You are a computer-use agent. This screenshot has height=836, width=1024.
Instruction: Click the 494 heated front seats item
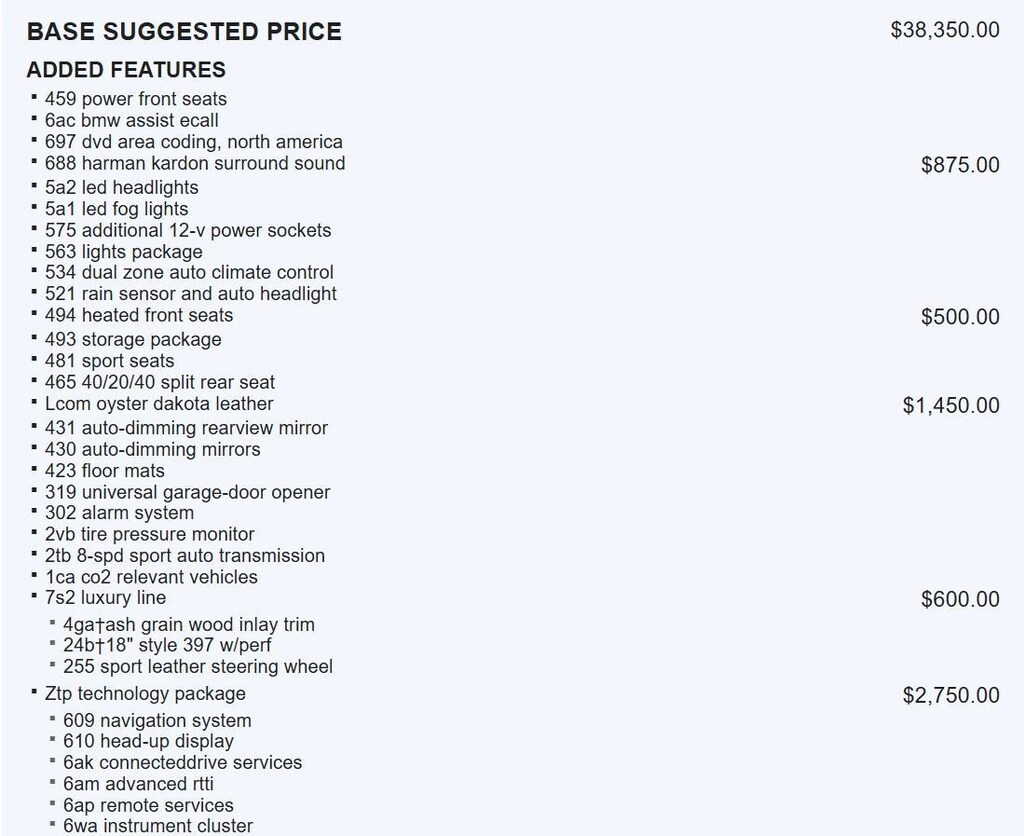(x=139, y=315)
